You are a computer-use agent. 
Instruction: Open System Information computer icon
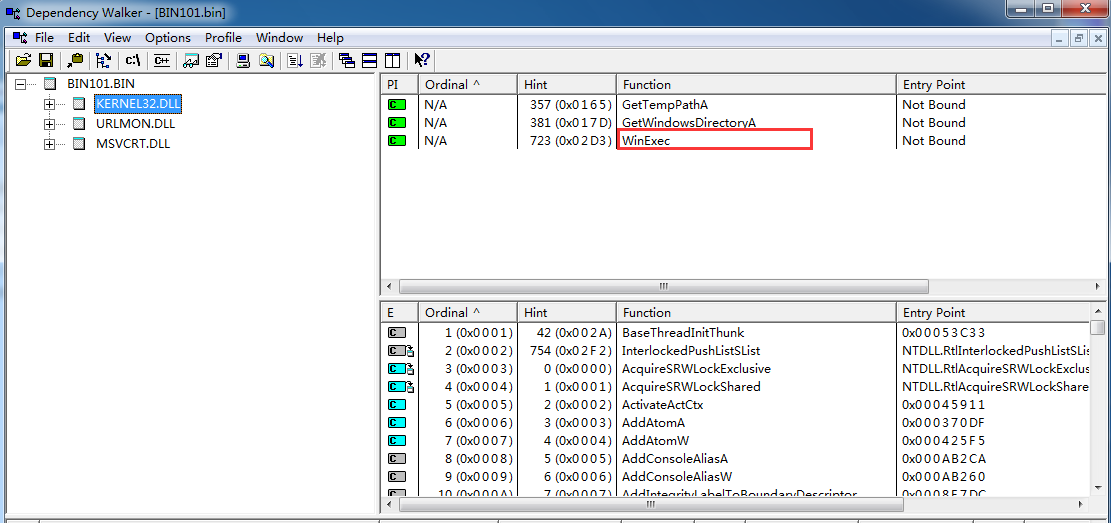[x=243, y=60]
